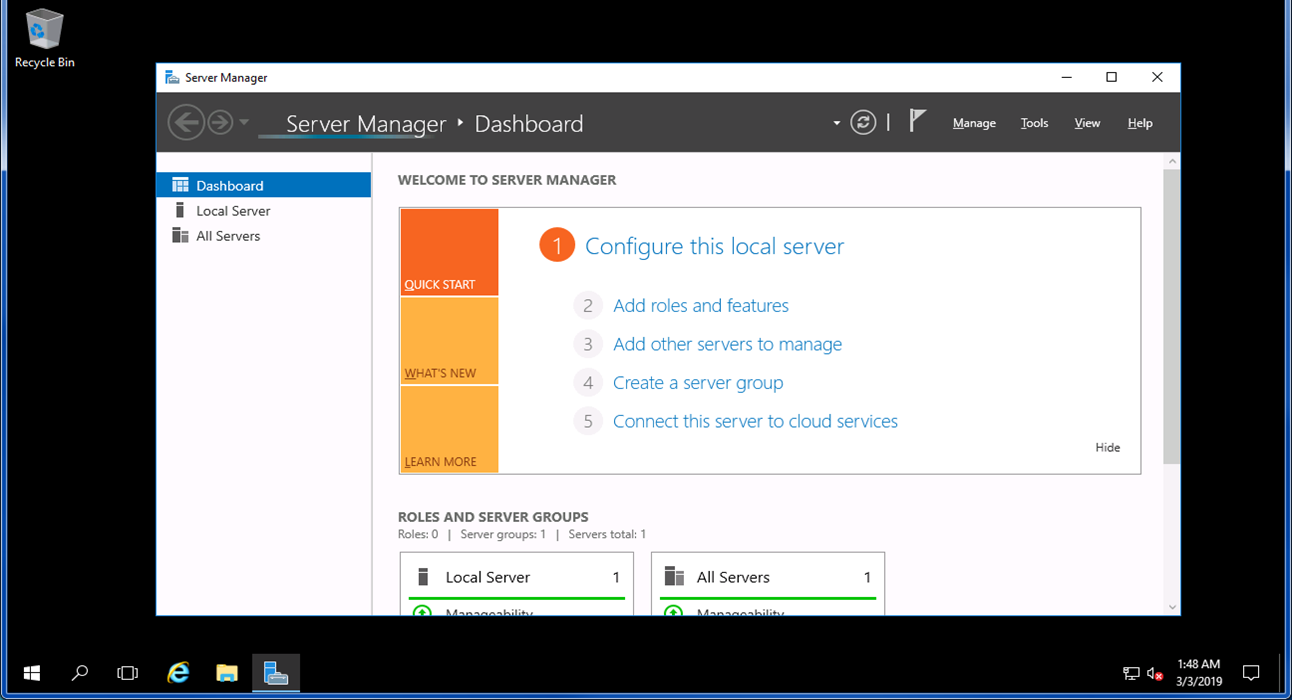Select Create a server group
The width and height of the screenshot is (1292, 700).
(x=698, y=382)
